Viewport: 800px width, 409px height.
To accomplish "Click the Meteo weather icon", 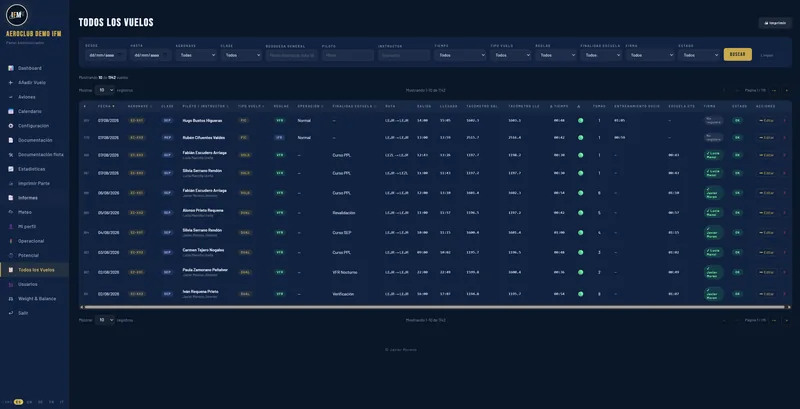I will (11, 212).
